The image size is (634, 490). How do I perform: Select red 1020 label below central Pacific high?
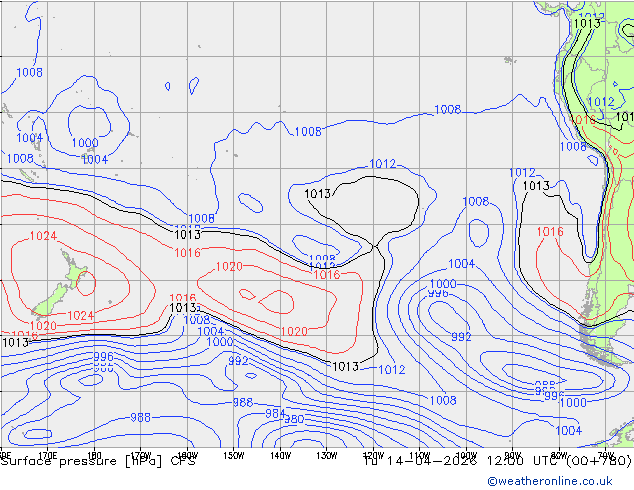(294, 332)
